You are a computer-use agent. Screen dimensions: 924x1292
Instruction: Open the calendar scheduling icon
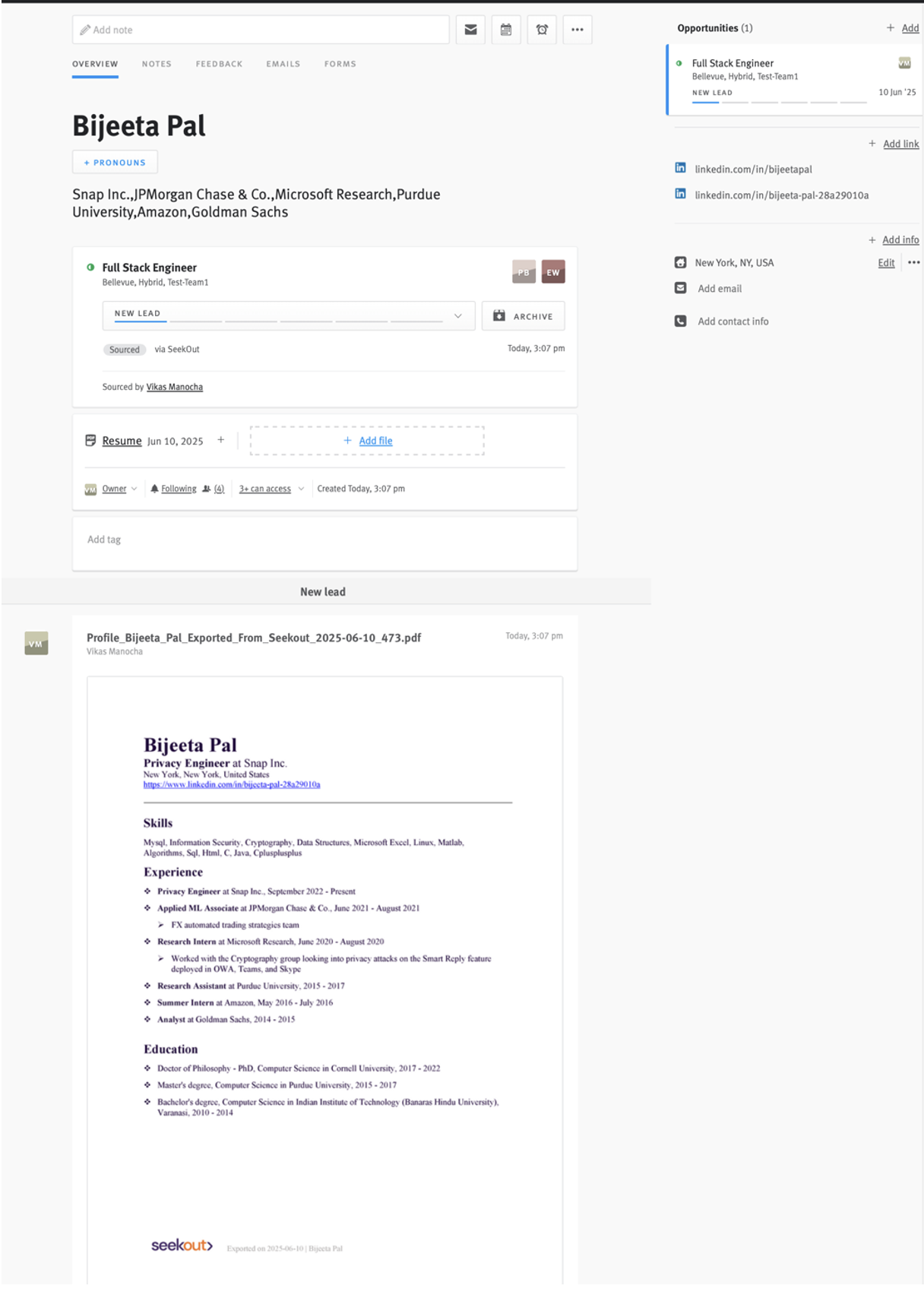coord(506,30)
